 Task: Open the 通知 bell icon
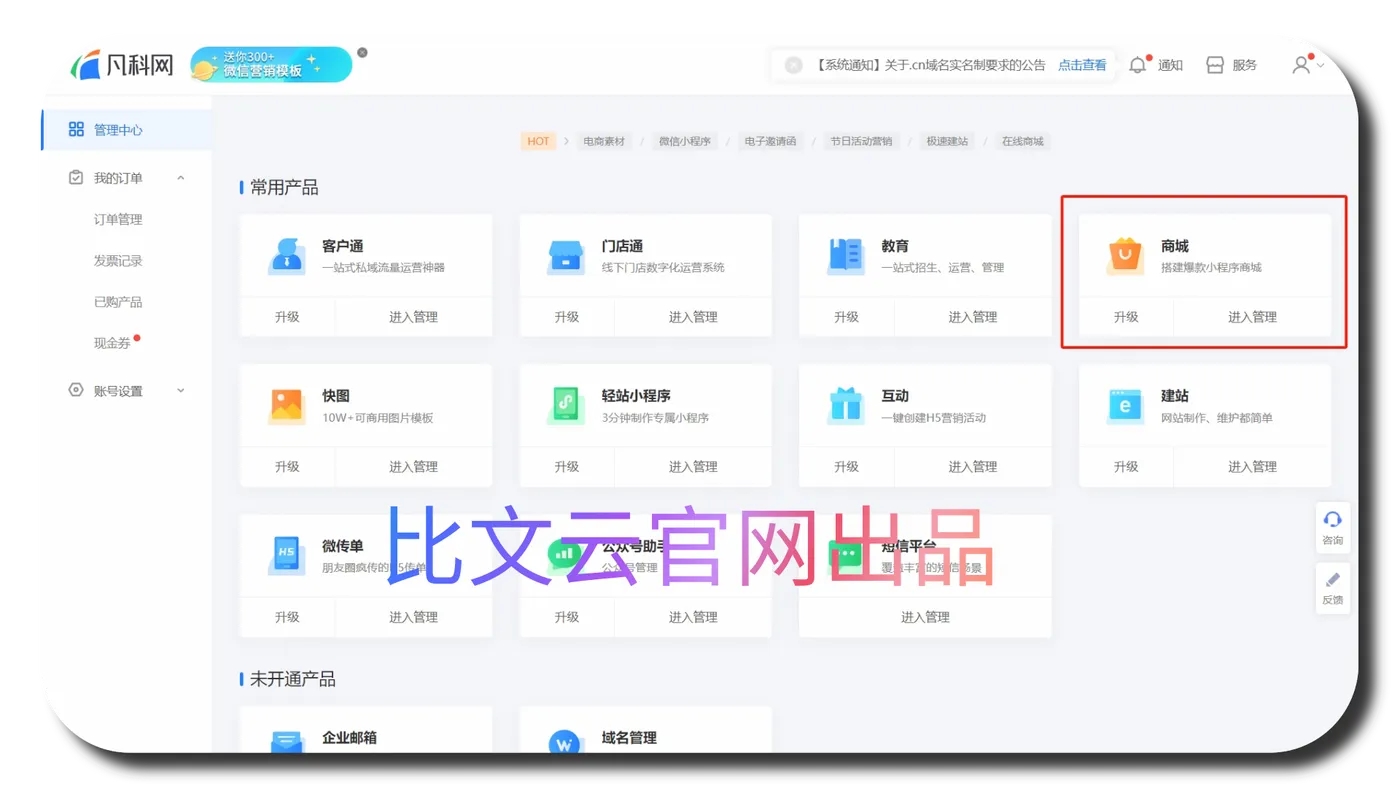[x=1138, y=65]
